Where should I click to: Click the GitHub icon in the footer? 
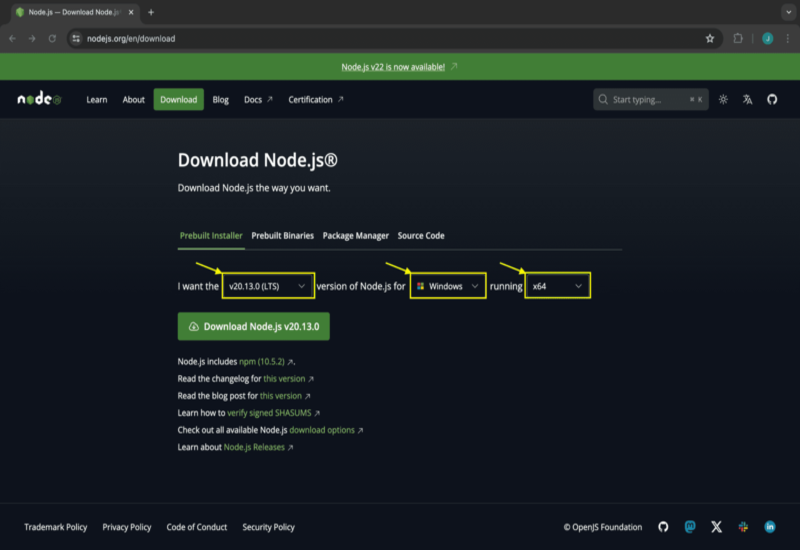[663, 527]
